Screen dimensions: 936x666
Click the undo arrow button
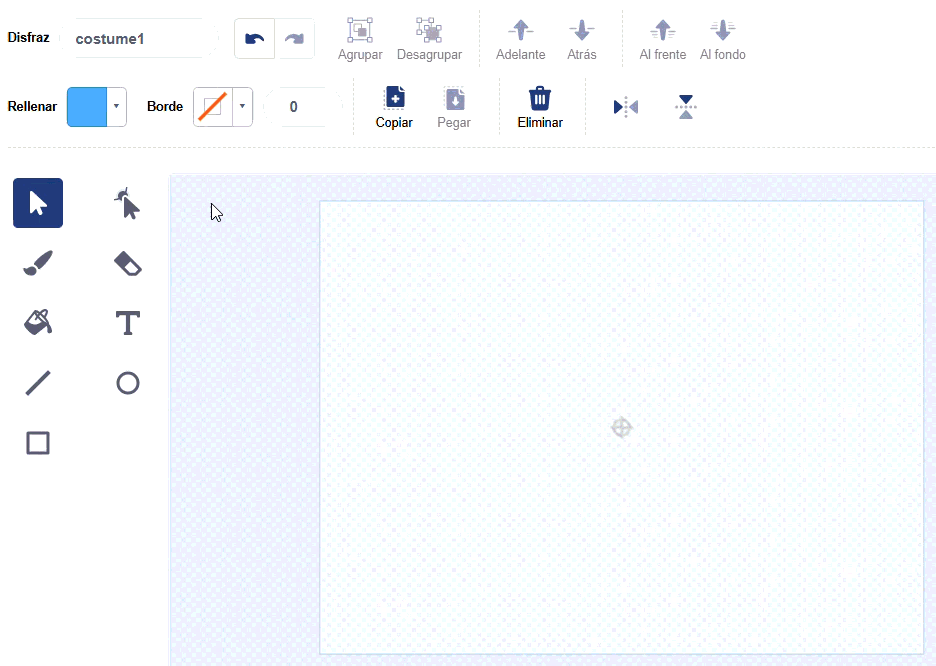pyautogui.click(x=254, y=39)
